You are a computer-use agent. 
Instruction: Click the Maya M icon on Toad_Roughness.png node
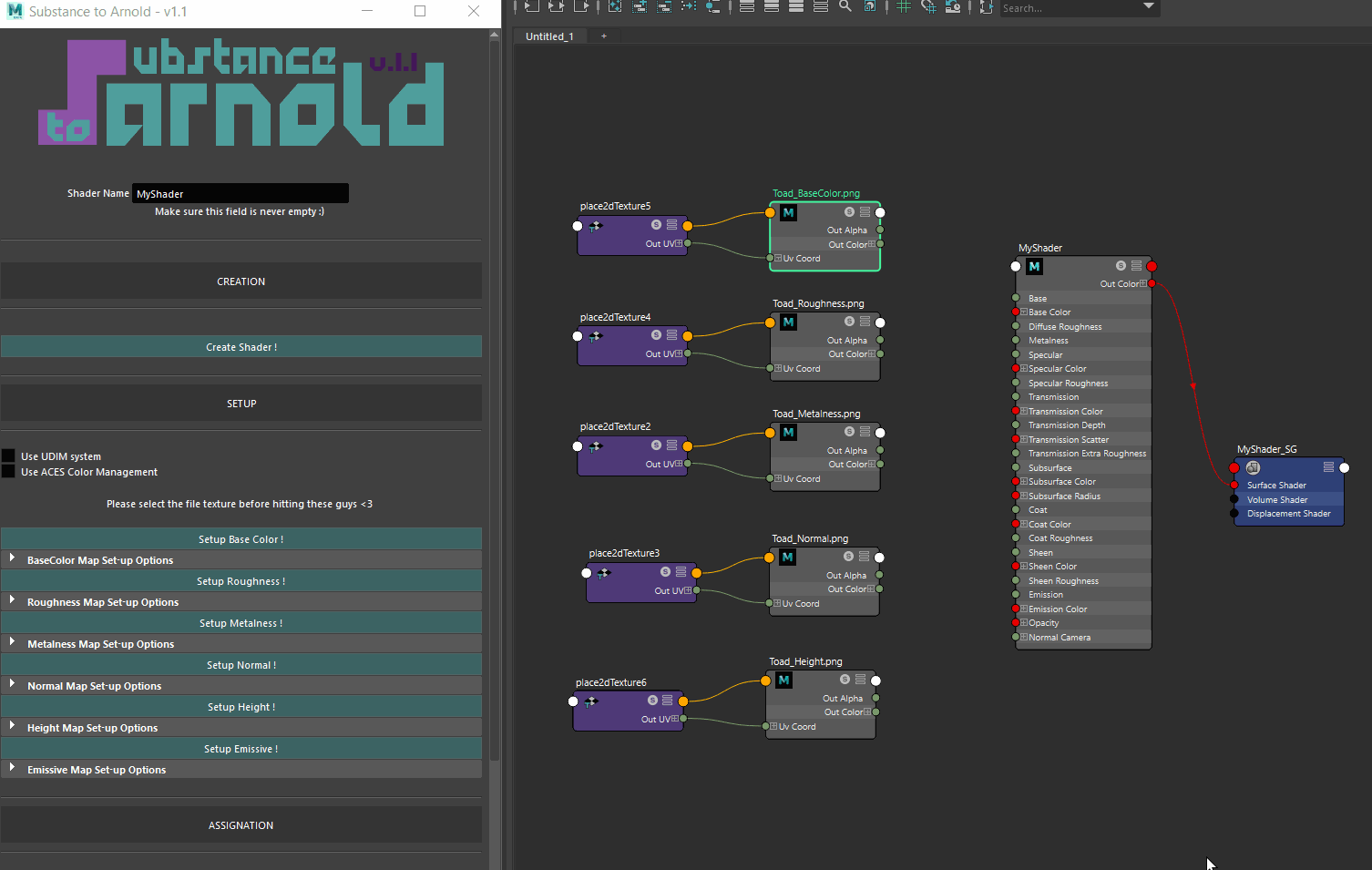coord(788,322)
